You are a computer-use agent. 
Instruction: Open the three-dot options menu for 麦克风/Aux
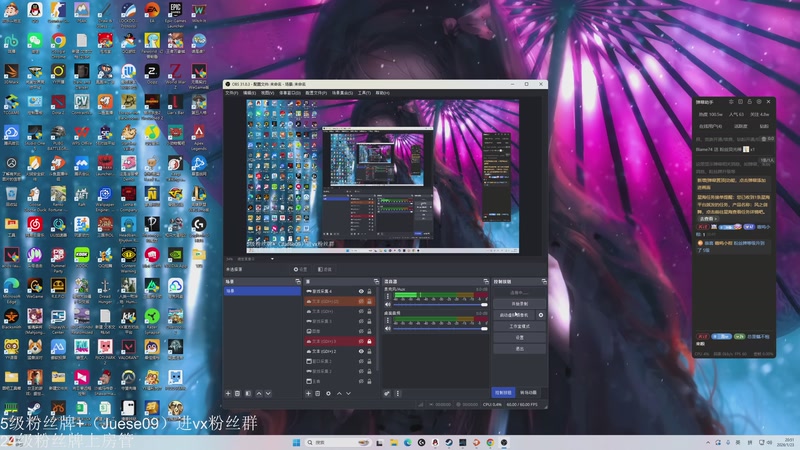pyautogui.click(x=388, y=296)
